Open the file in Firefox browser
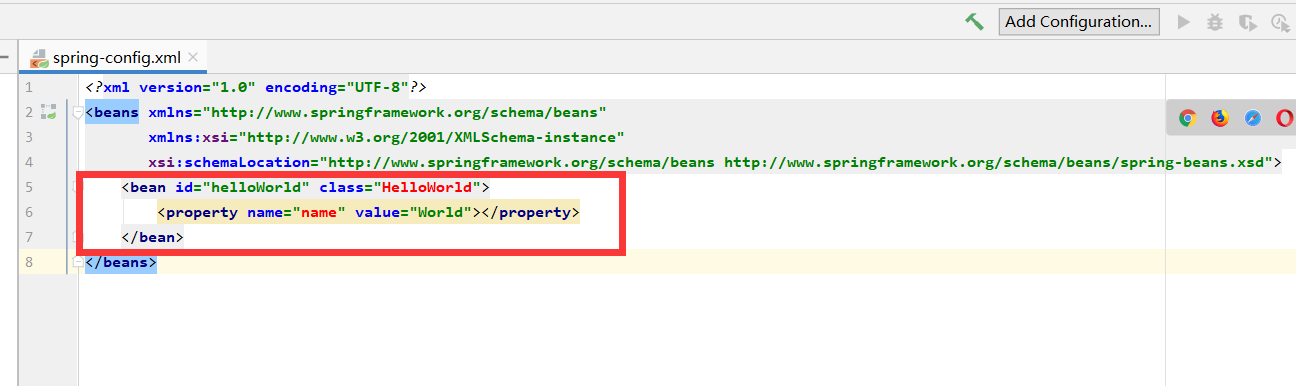Image resolution: width=1296 pixels, height=386 pixels. coord(1220,118)
